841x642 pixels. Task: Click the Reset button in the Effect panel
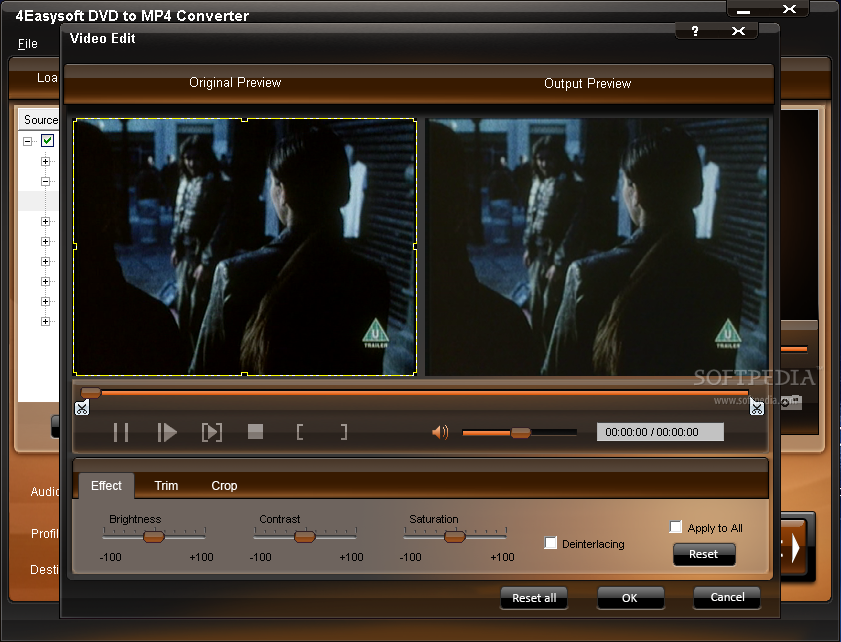pyautogui.click(x=704, y=554)
